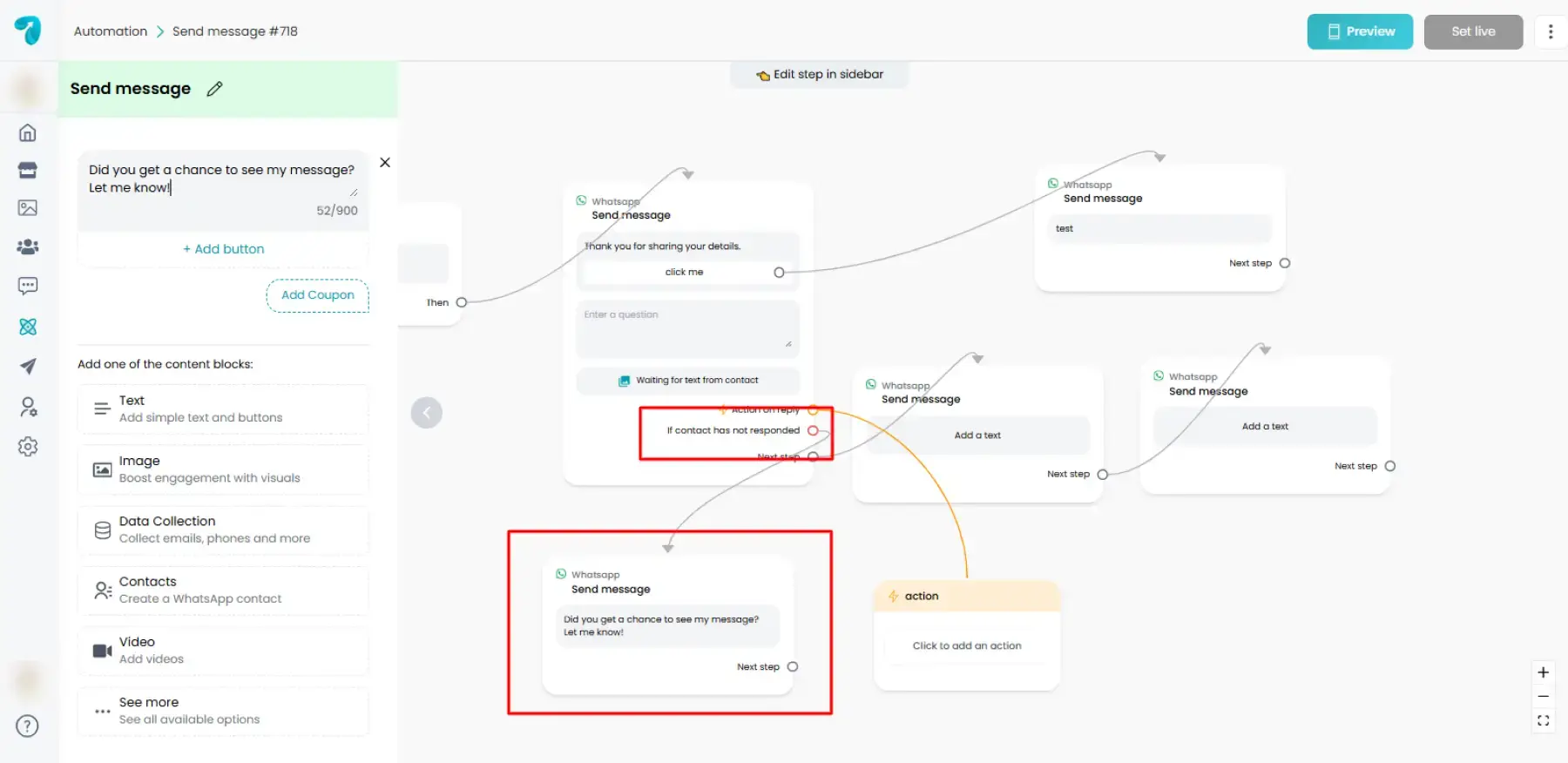The image size is (1568, 763).
Task: Select the Data Collection content block
Action: tap(223, 530)
